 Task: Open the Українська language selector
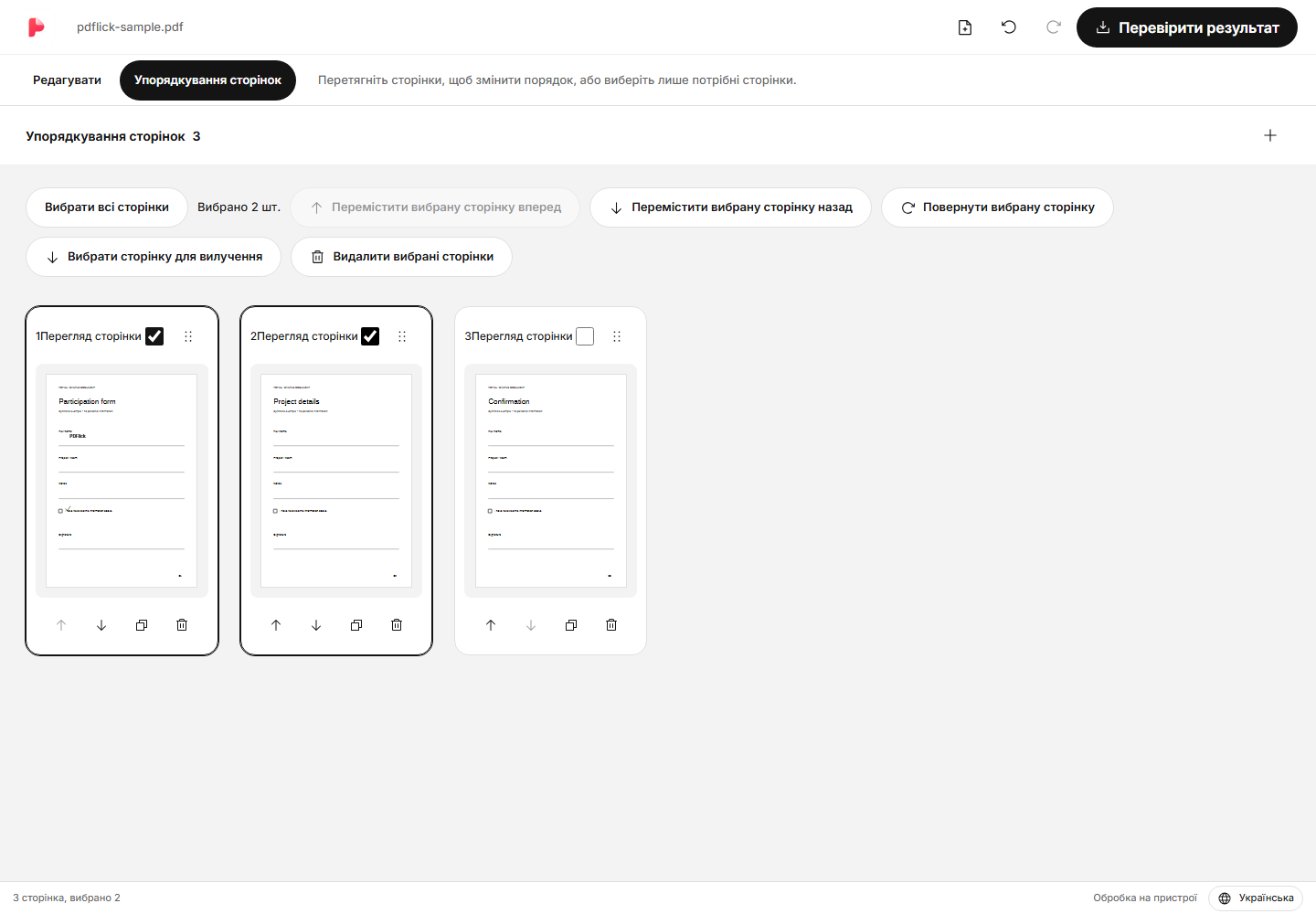pos(1256,898)
